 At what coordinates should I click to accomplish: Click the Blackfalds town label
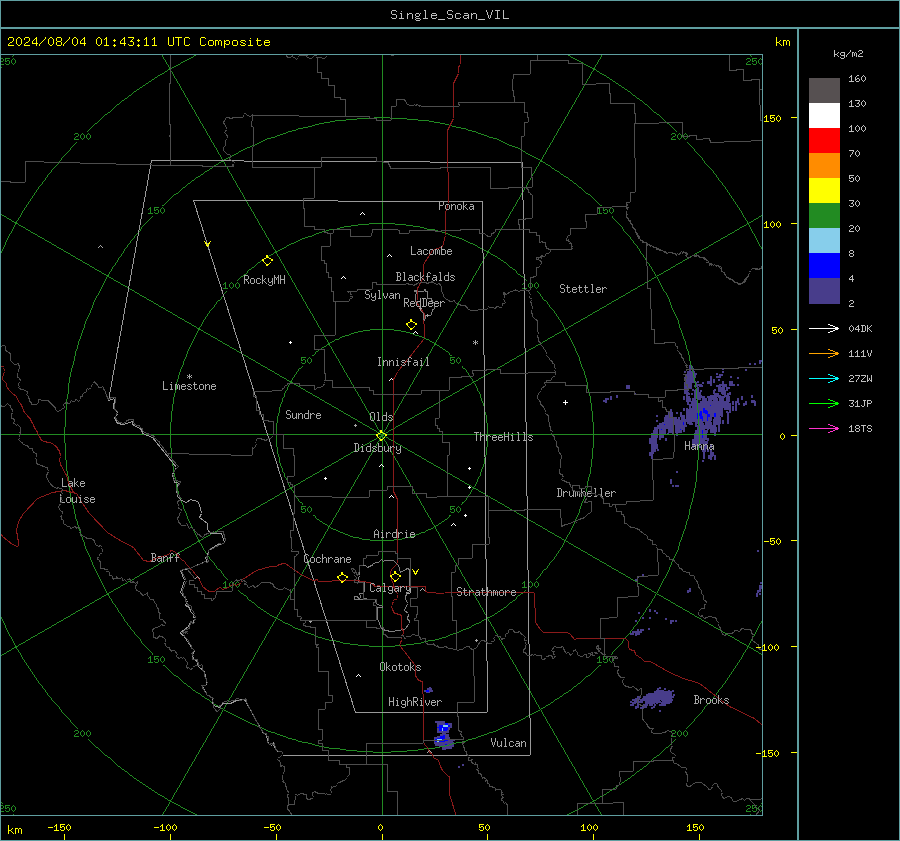425,277
